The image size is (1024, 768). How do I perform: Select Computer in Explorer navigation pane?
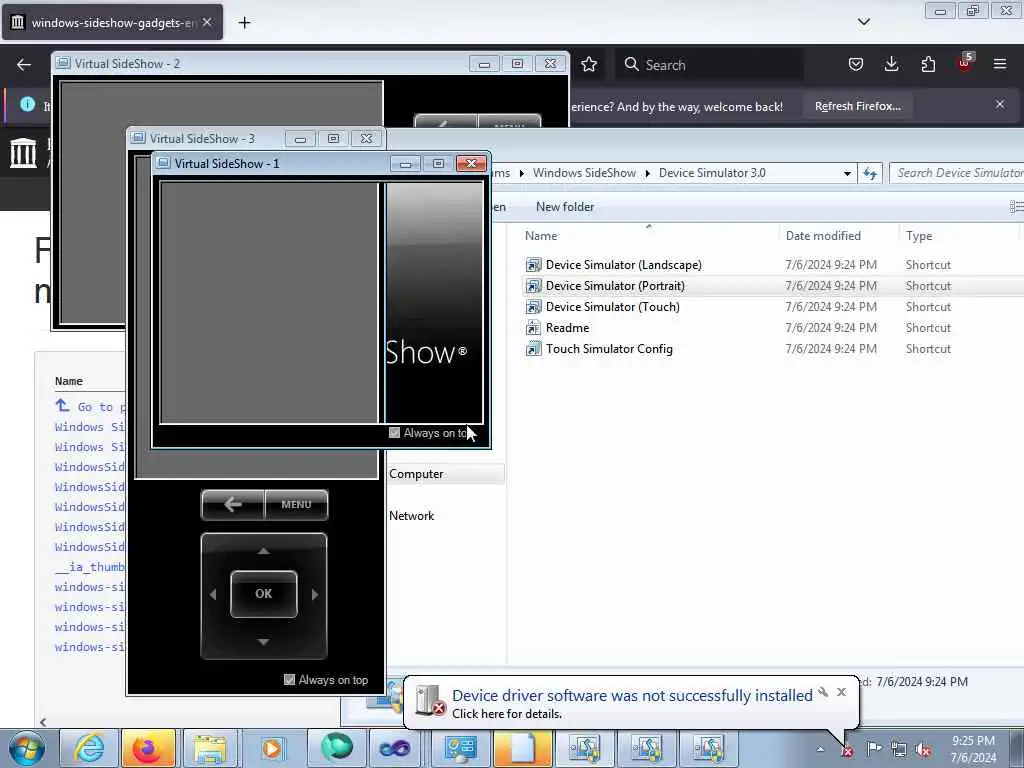[416, 473]
